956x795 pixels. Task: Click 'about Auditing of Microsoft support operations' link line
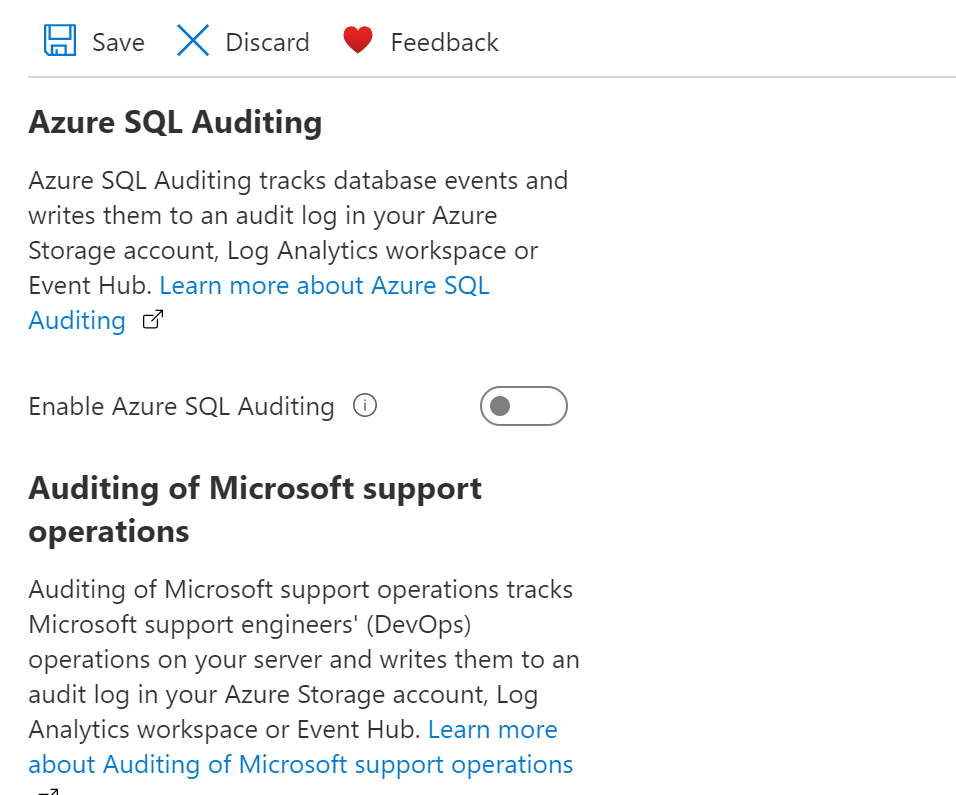(300, 764)
